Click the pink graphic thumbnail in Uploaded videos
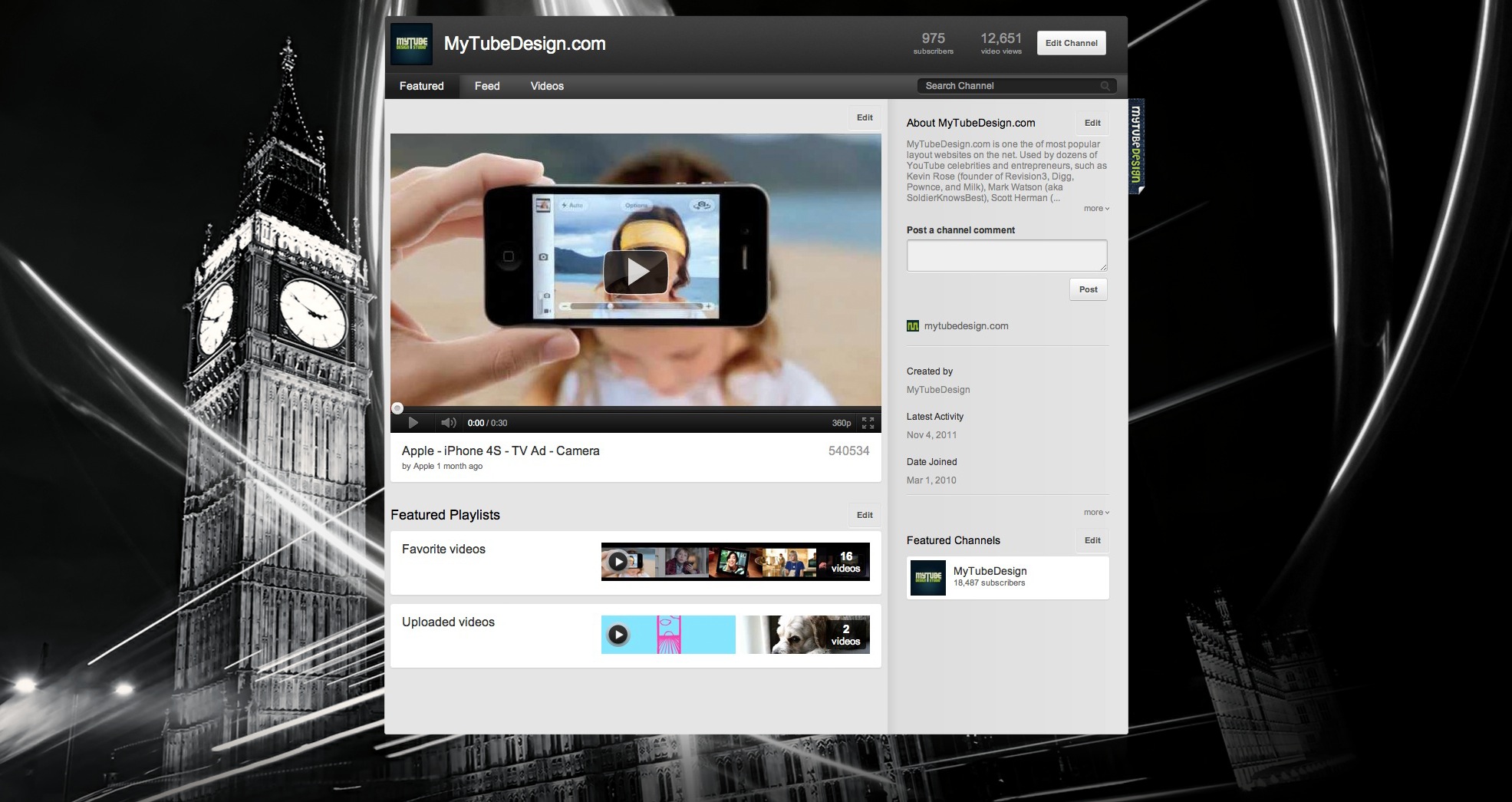Viewport: 1512px width, 802px height. click(x=668, y=635)
